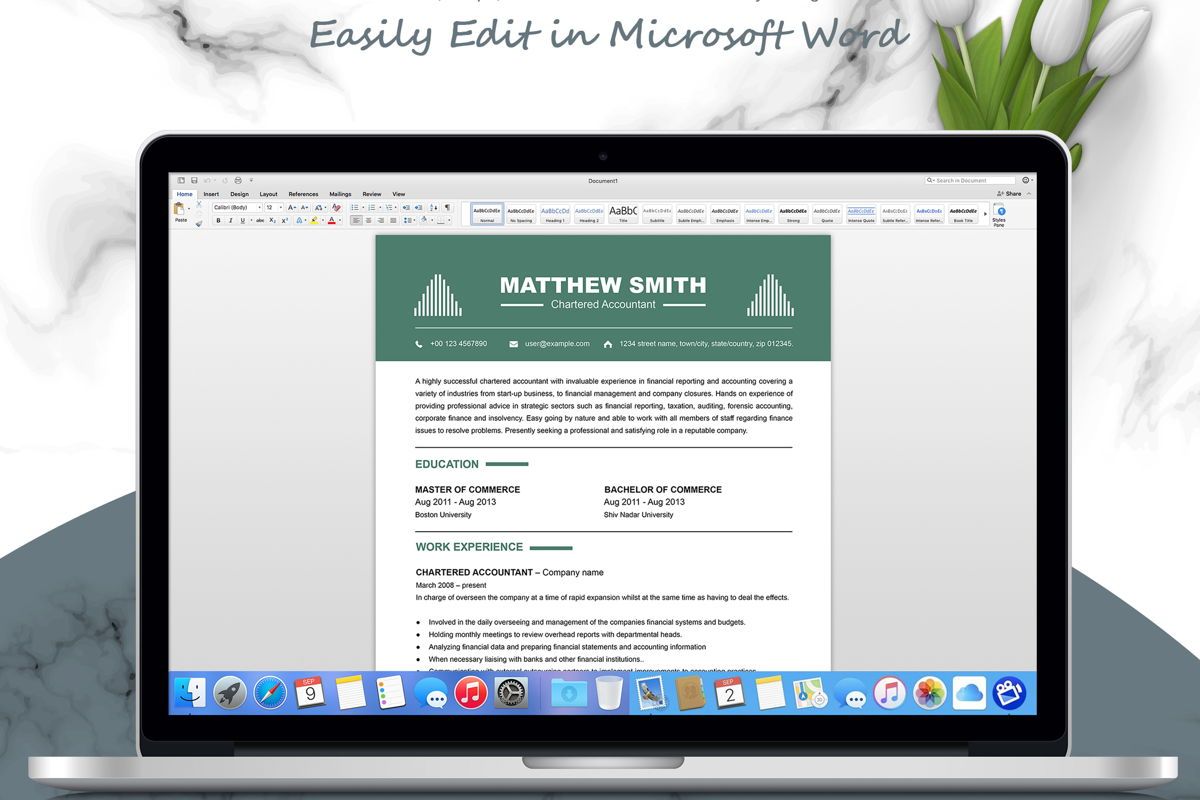The height and width of the screenshot is (800, 1200).
Task: Click the Shading paint bucket color
Action: click(423, 220)
